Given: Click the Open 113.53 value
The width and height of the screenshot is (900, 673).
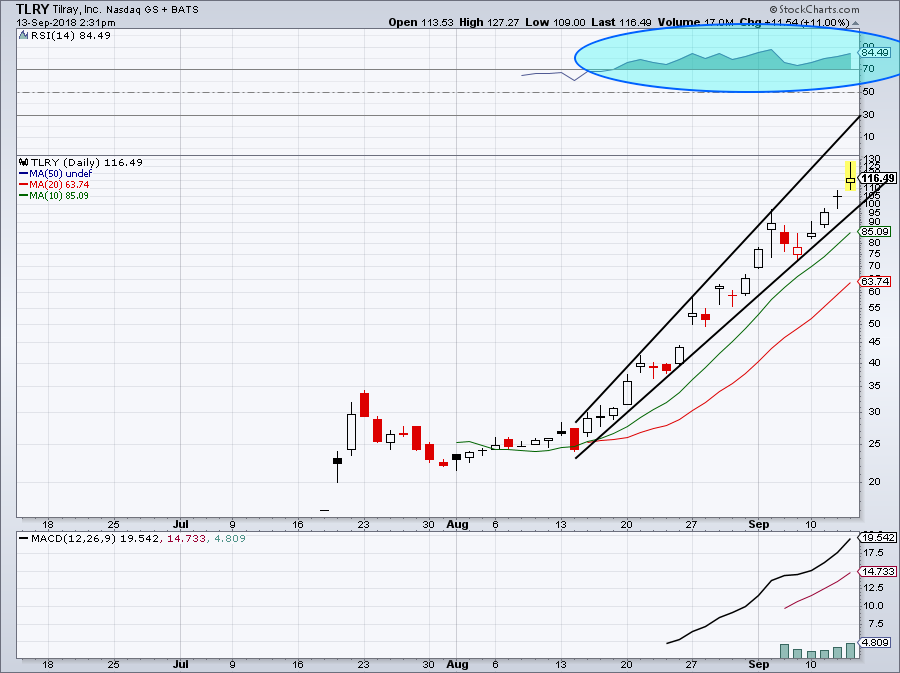Looking at the screenshot, I should coord(421,22).
